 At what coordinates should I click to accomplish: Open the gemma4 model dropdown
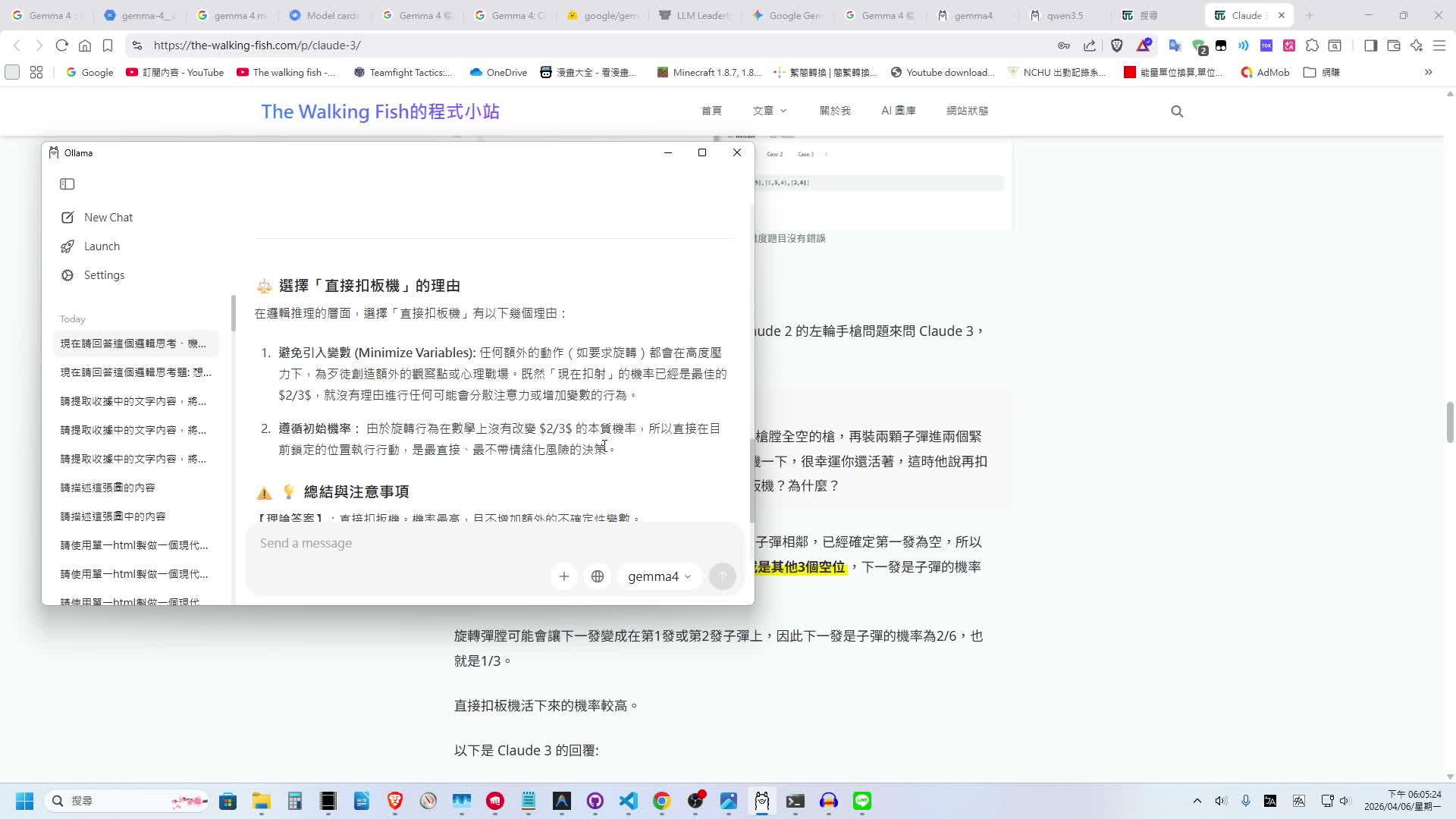tap(660, 576)
